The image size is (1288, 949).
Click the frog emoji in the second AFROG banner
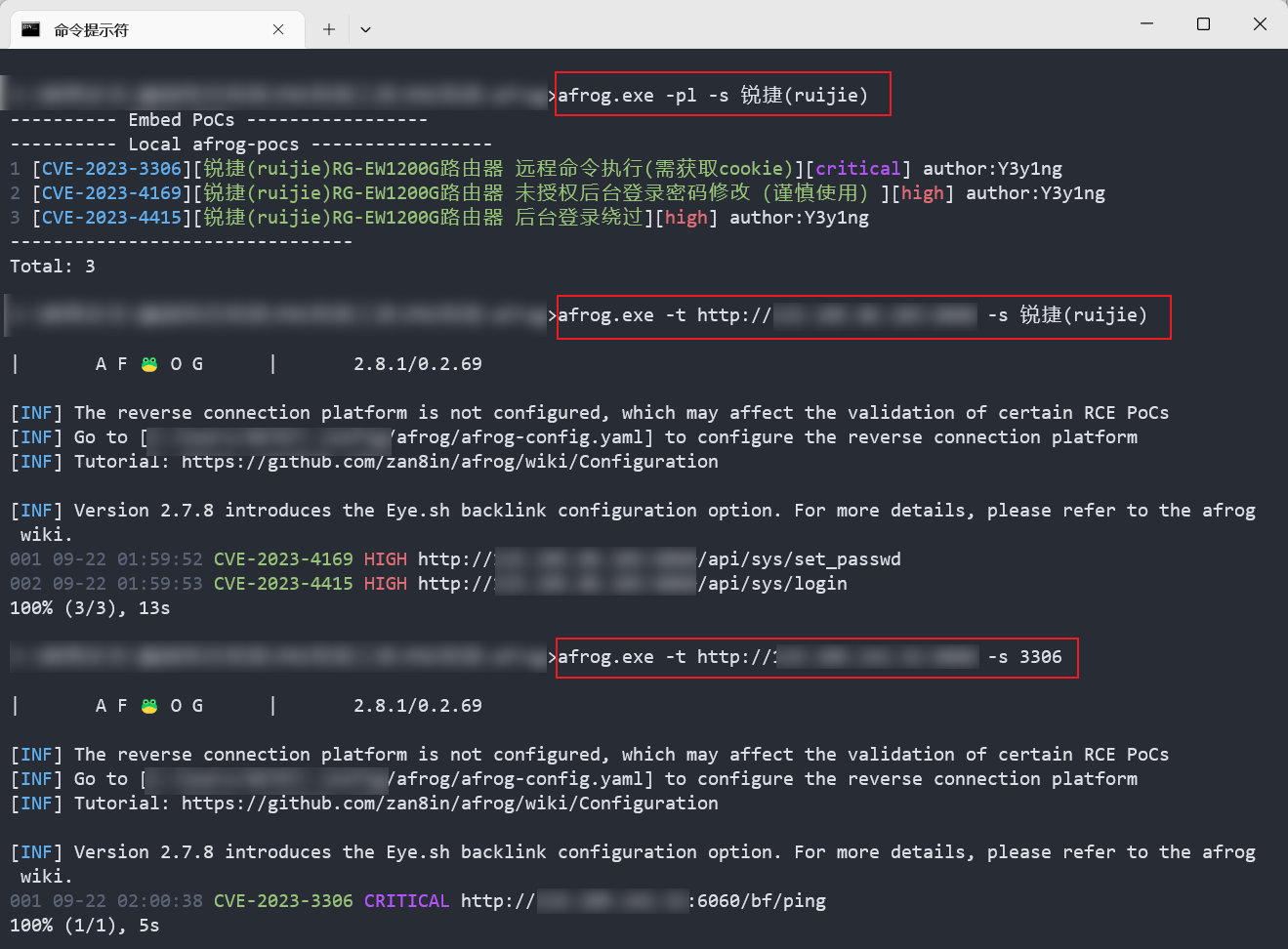tap(147, 704)
